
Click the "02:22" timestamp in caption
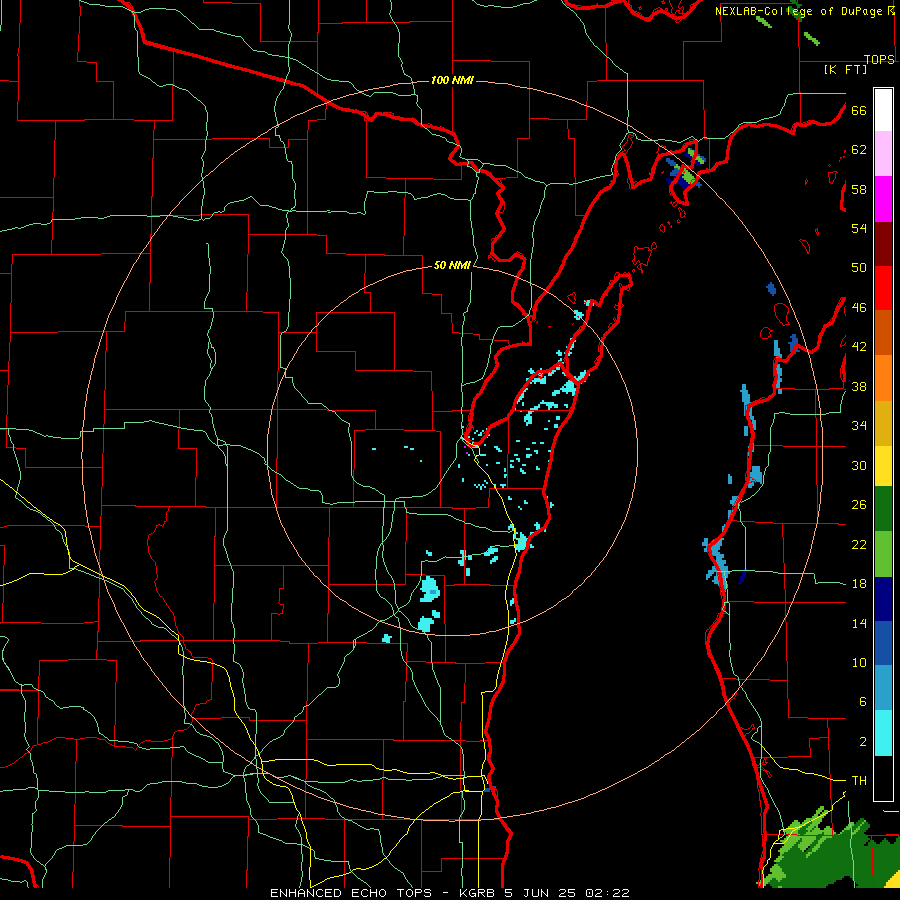(x=608, y=893)
